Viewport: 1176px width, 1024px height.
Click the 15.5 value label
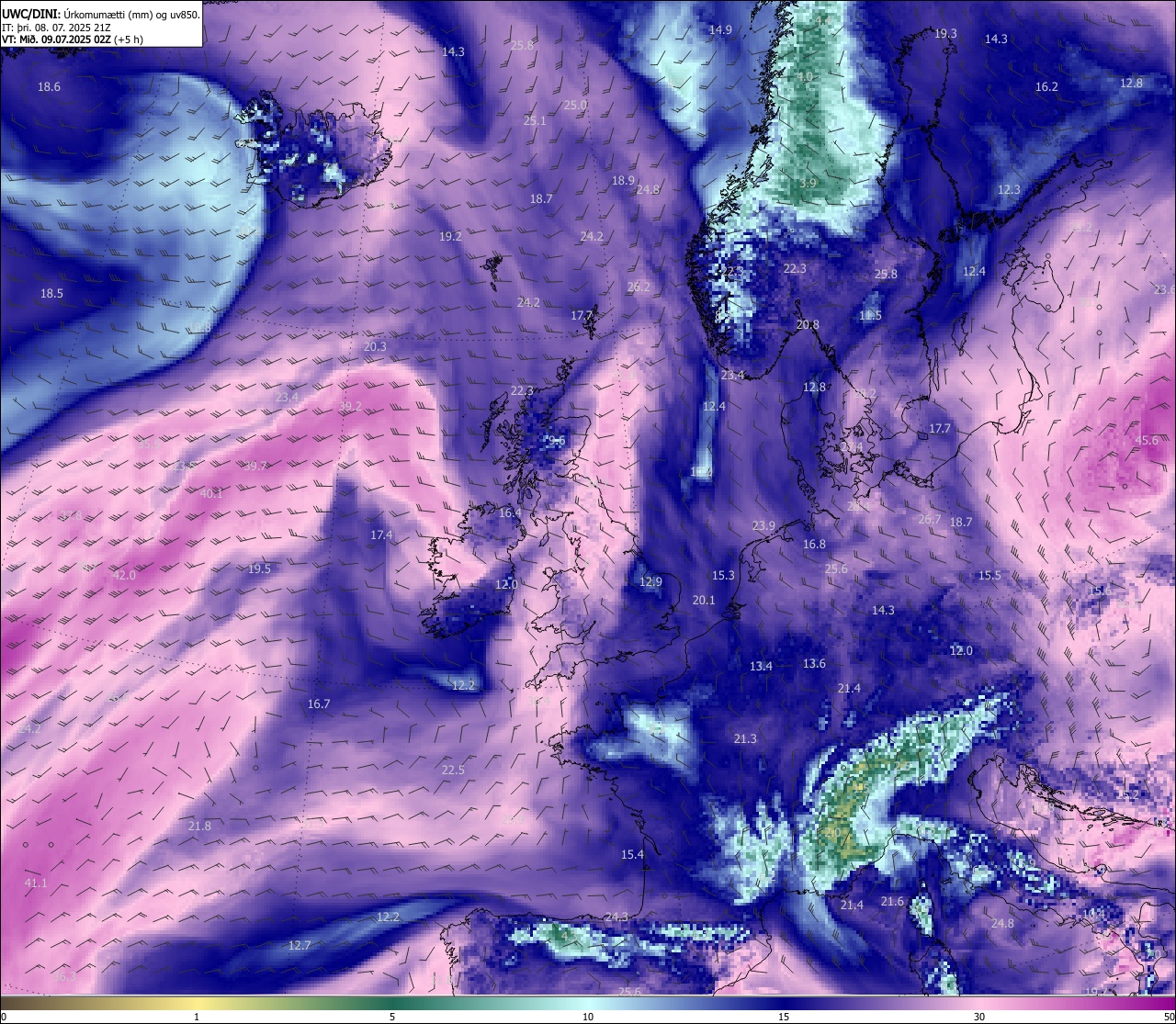[x=989, y=576]
